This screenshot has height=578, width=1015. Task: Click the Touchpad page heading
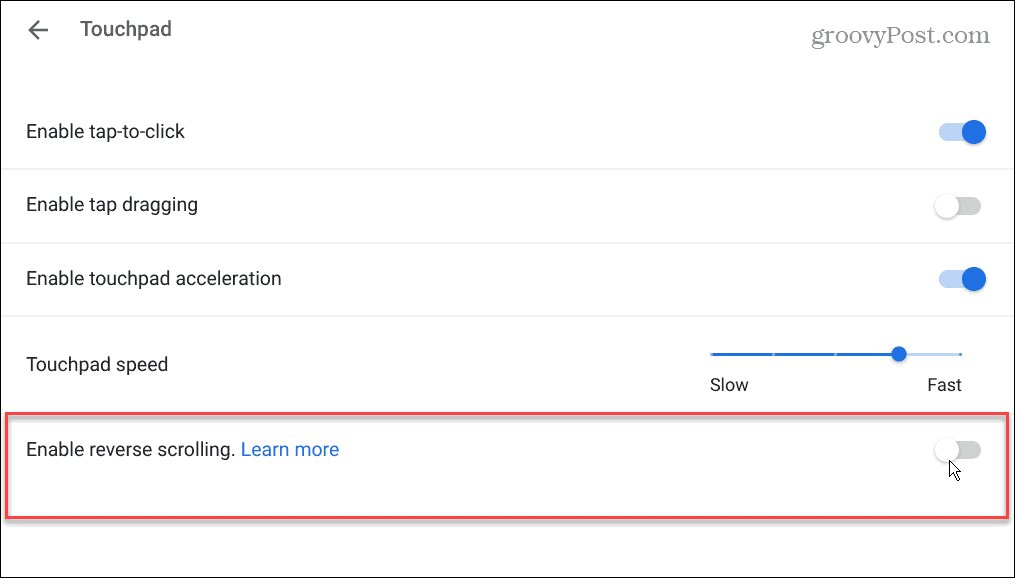126,29
